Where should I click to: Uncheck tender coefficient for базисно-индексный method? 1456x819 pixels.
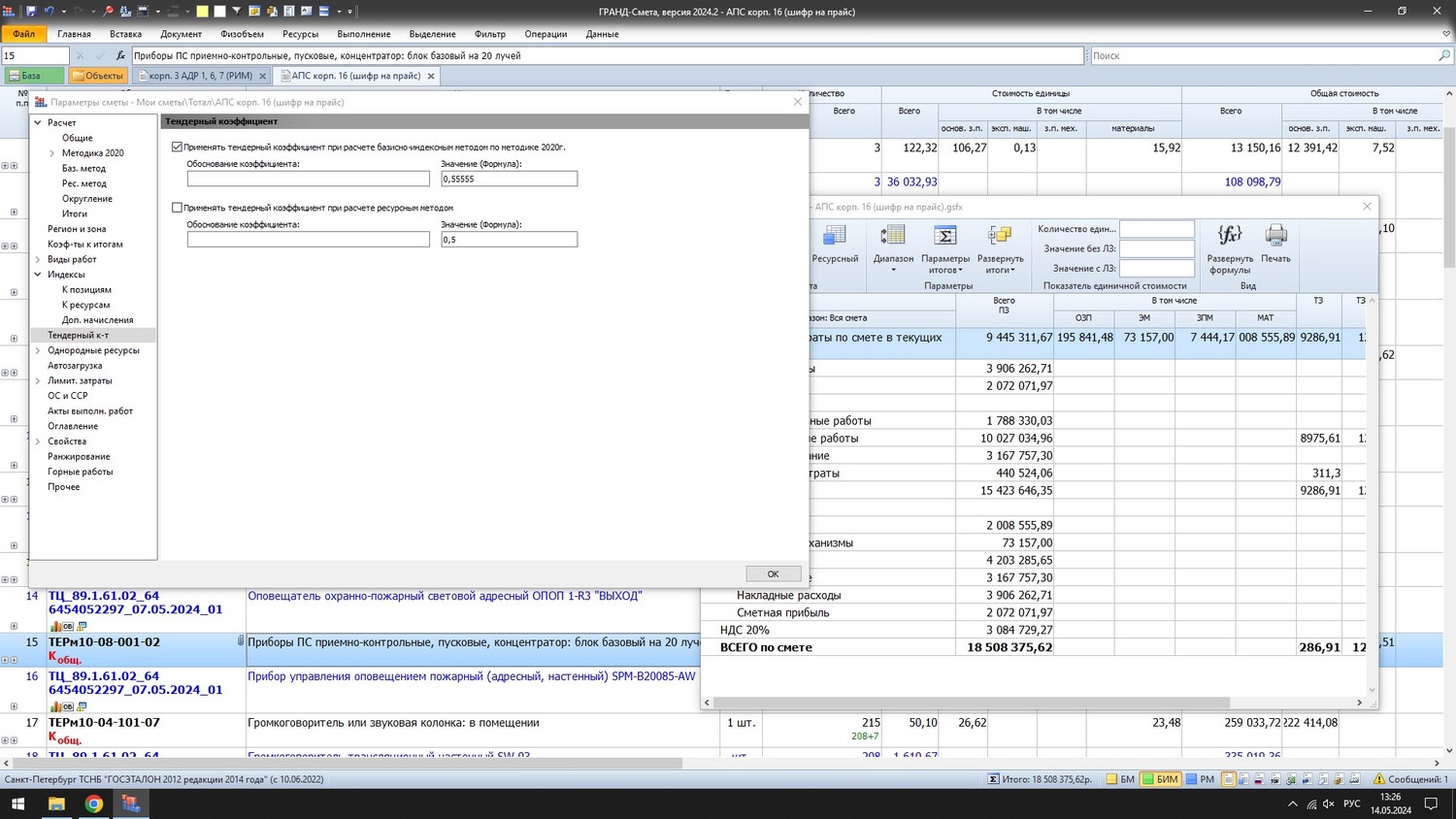pos(177,147)
